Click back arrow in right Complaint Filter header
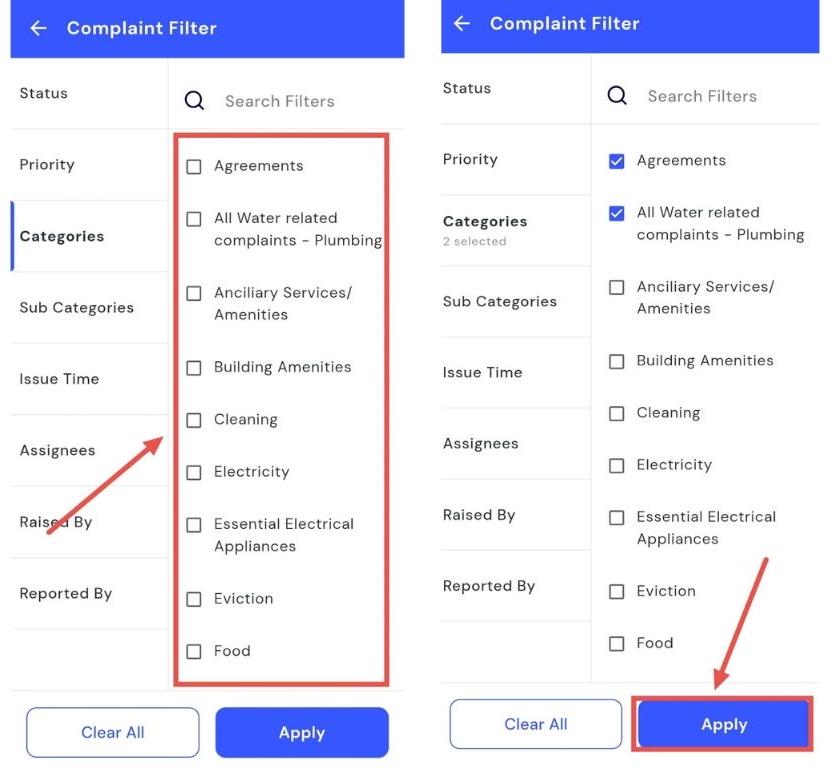 462,23
